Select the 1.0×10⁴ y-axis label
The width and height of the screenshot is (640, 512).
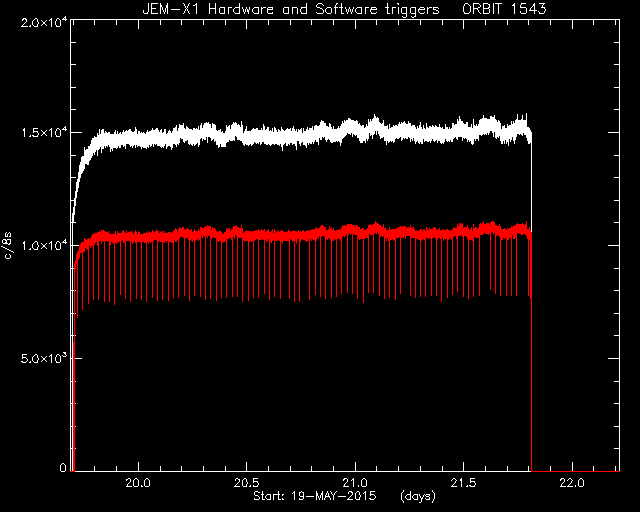point(44,245)
